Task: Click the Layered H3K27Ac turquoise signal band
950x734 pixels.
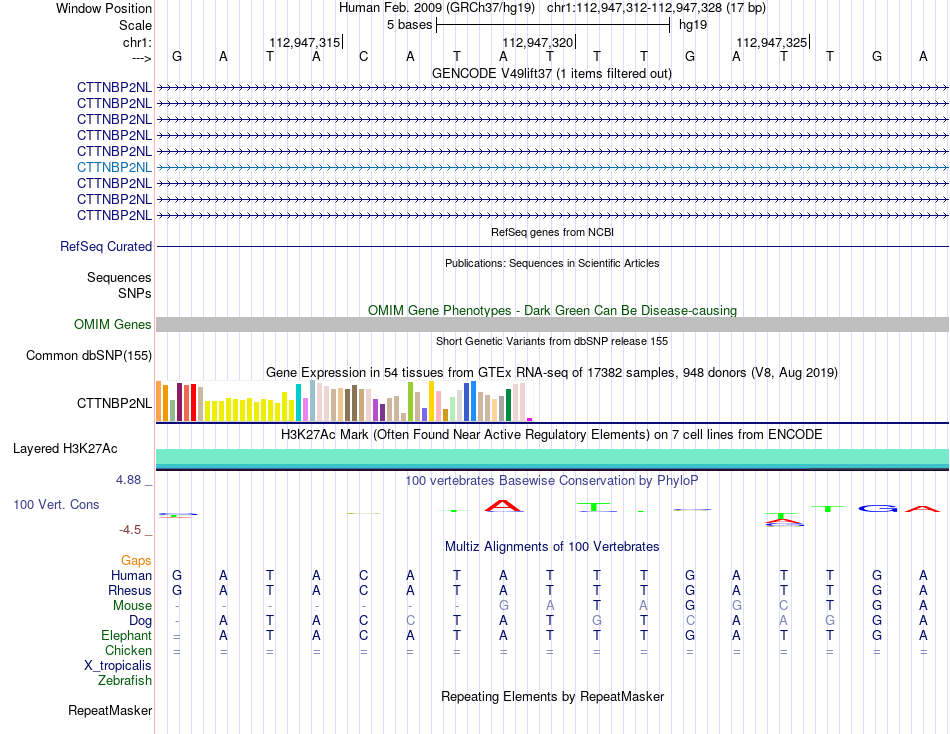Action: 552,457
